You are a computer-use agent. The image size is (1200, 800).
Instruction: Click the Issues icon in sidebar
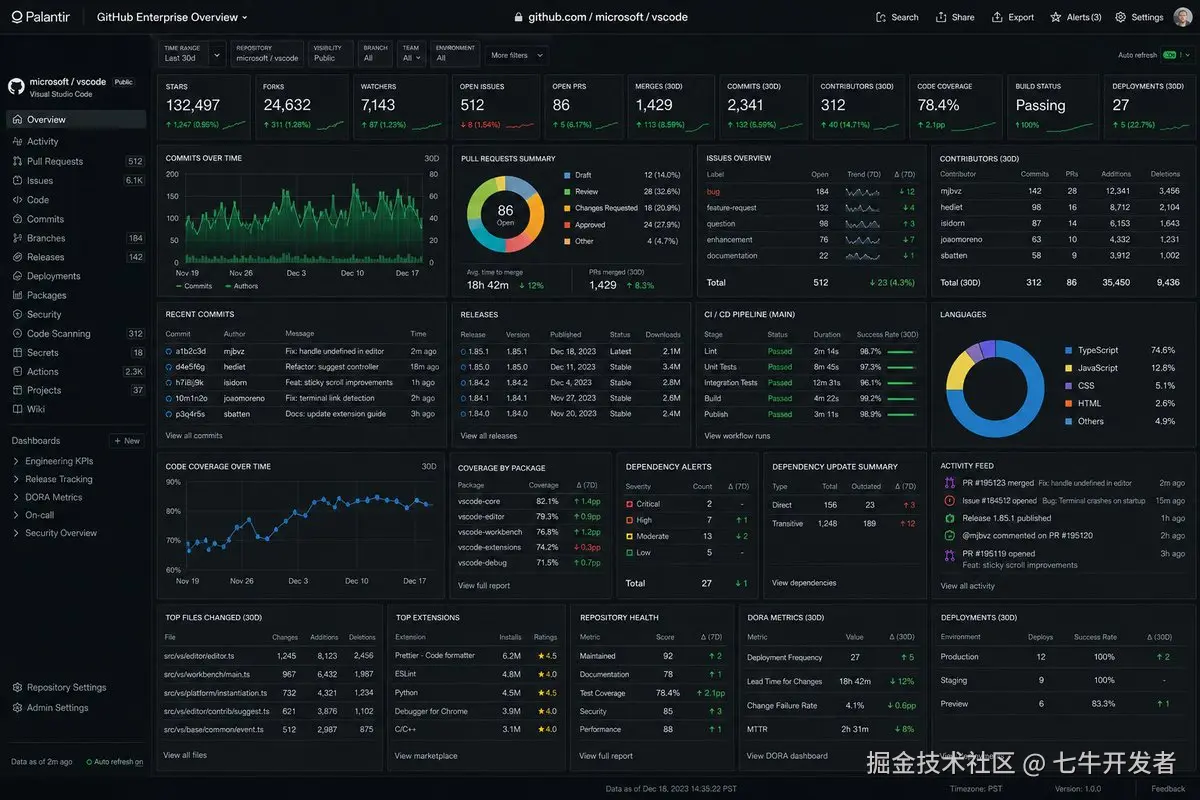point(17,181)
